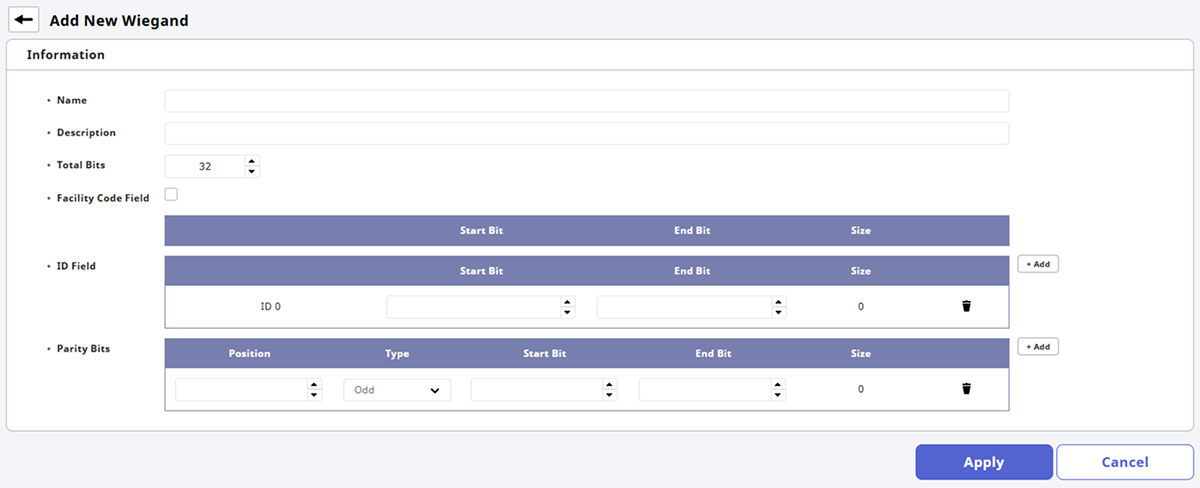Focus the Name text field
Viewport: 1200px width, 488px height.
(x=586, y=101)
